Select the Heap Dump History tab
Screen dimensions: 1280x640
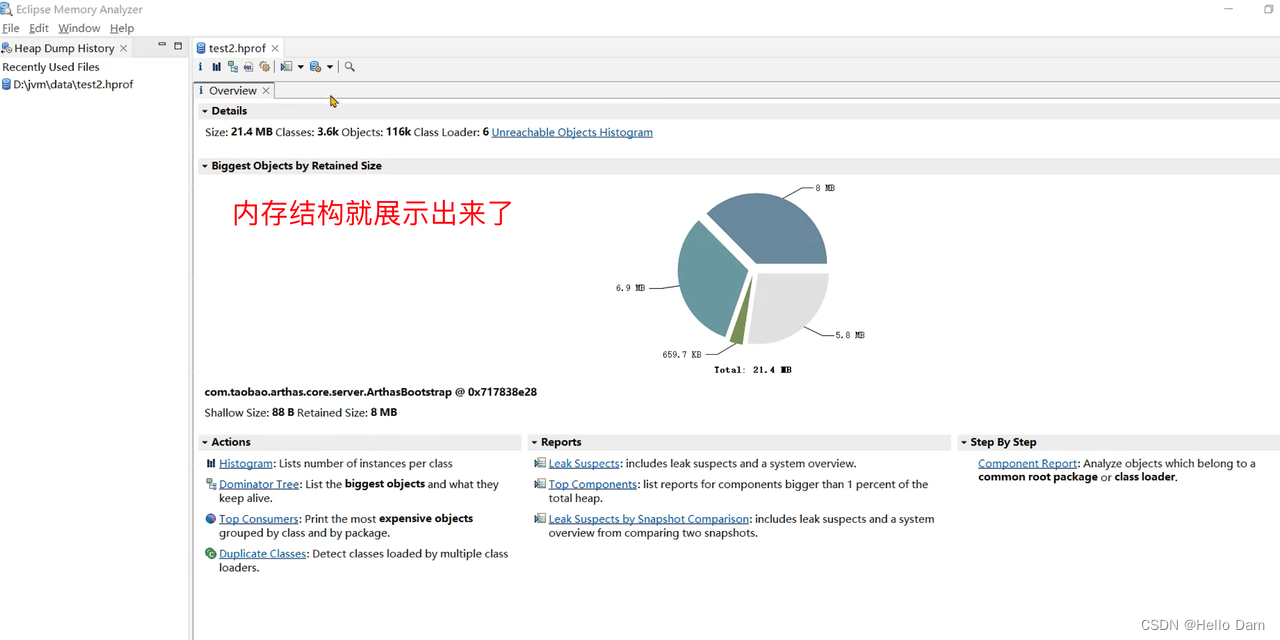64,48
